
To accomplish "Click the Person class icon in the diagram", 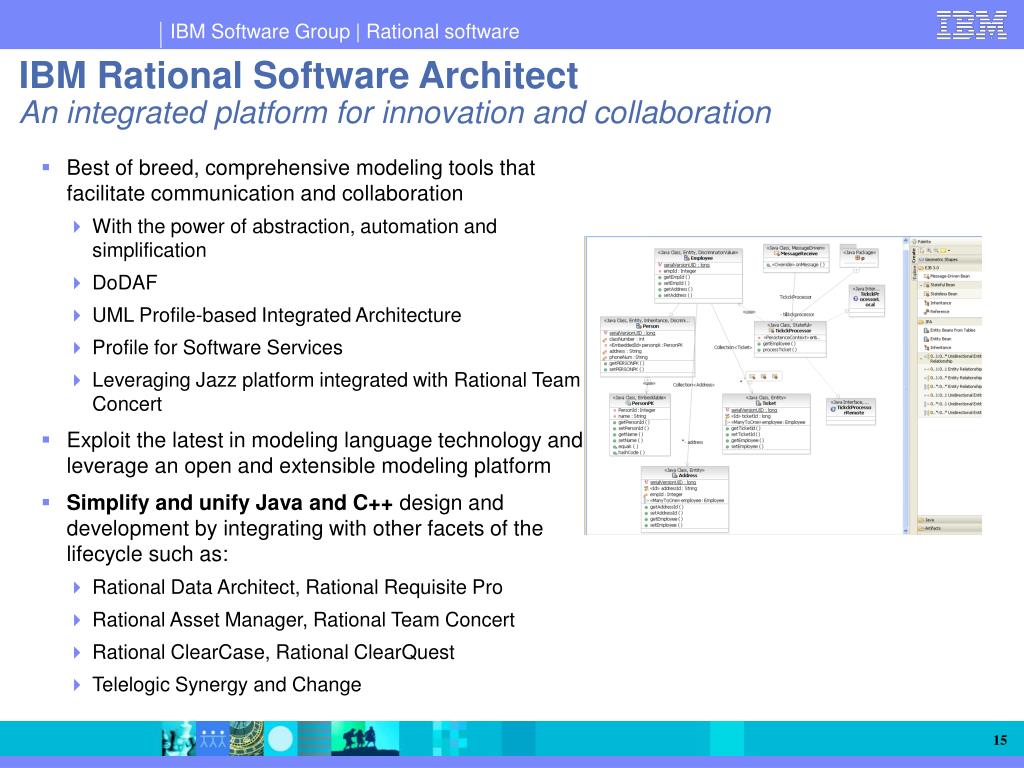I will [x=639, y=326].
